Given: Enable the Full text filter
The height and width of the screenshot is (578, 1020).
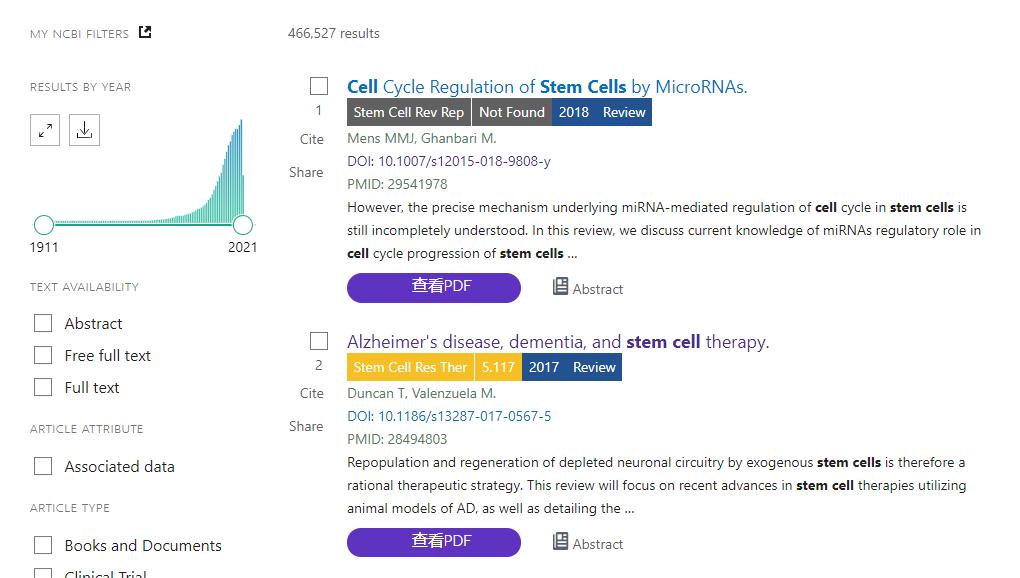Looking at the screenshot, I should point(43,387).
